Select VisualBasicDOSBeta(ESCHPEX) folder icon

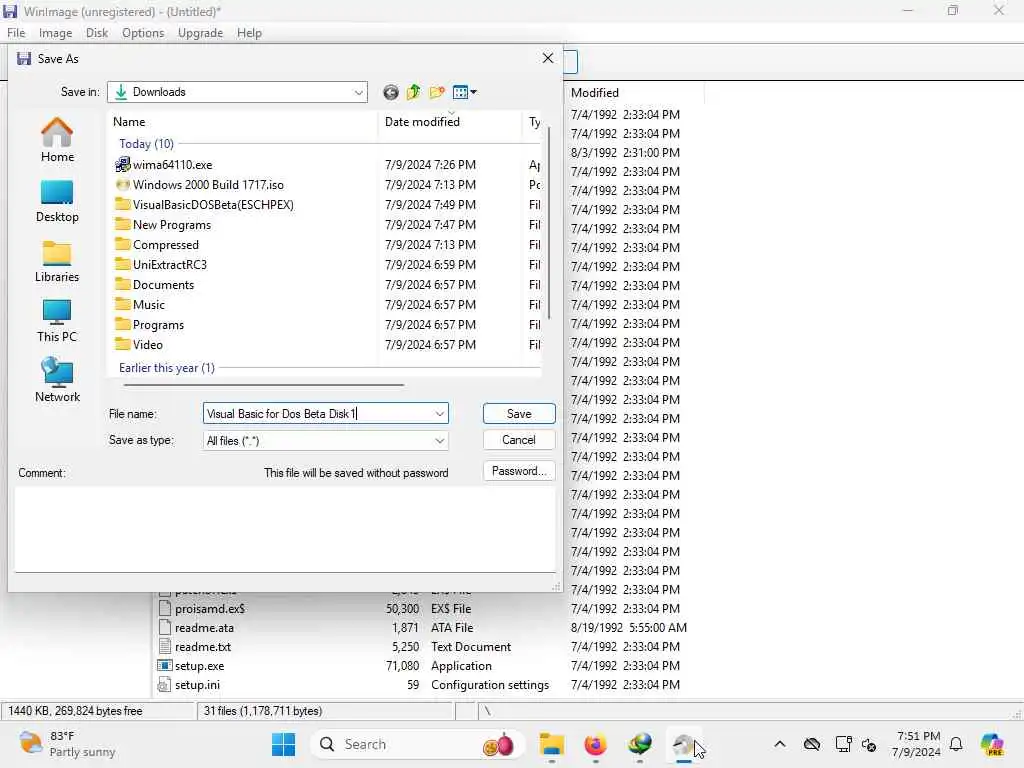click(x=122, y=204)
